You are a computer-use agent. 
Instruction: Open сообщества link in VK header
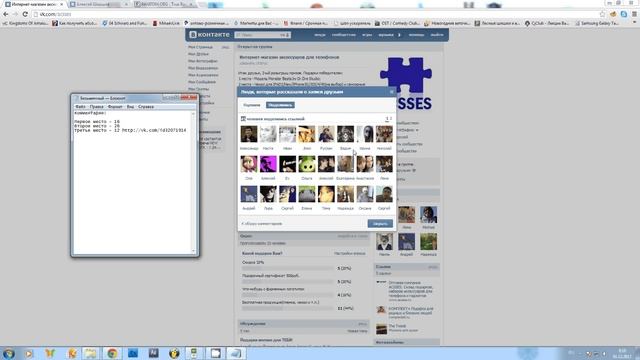click(x=343, y=35)
